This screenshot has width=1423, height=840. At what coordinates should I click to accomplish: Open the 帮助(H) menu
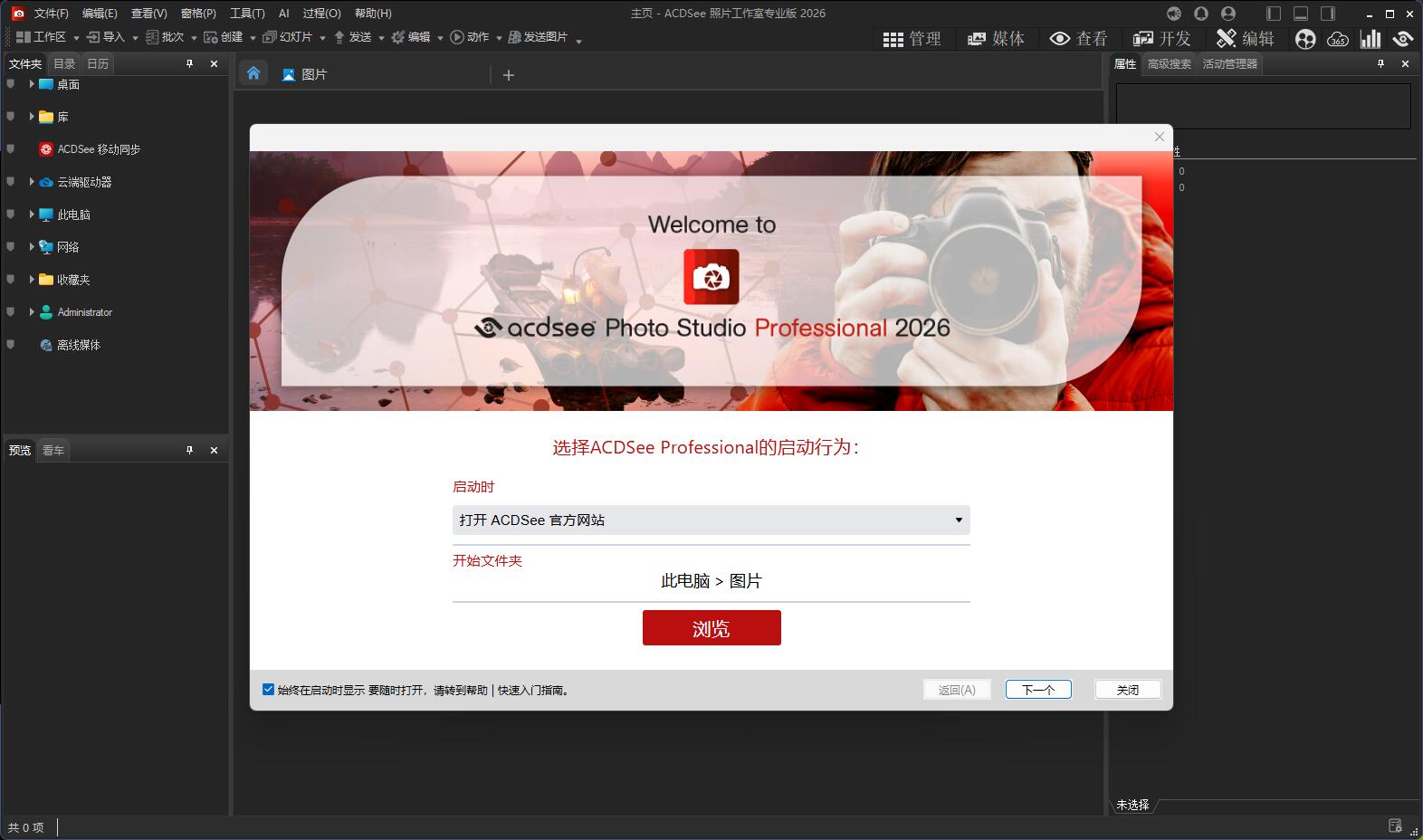pos(373,14)
